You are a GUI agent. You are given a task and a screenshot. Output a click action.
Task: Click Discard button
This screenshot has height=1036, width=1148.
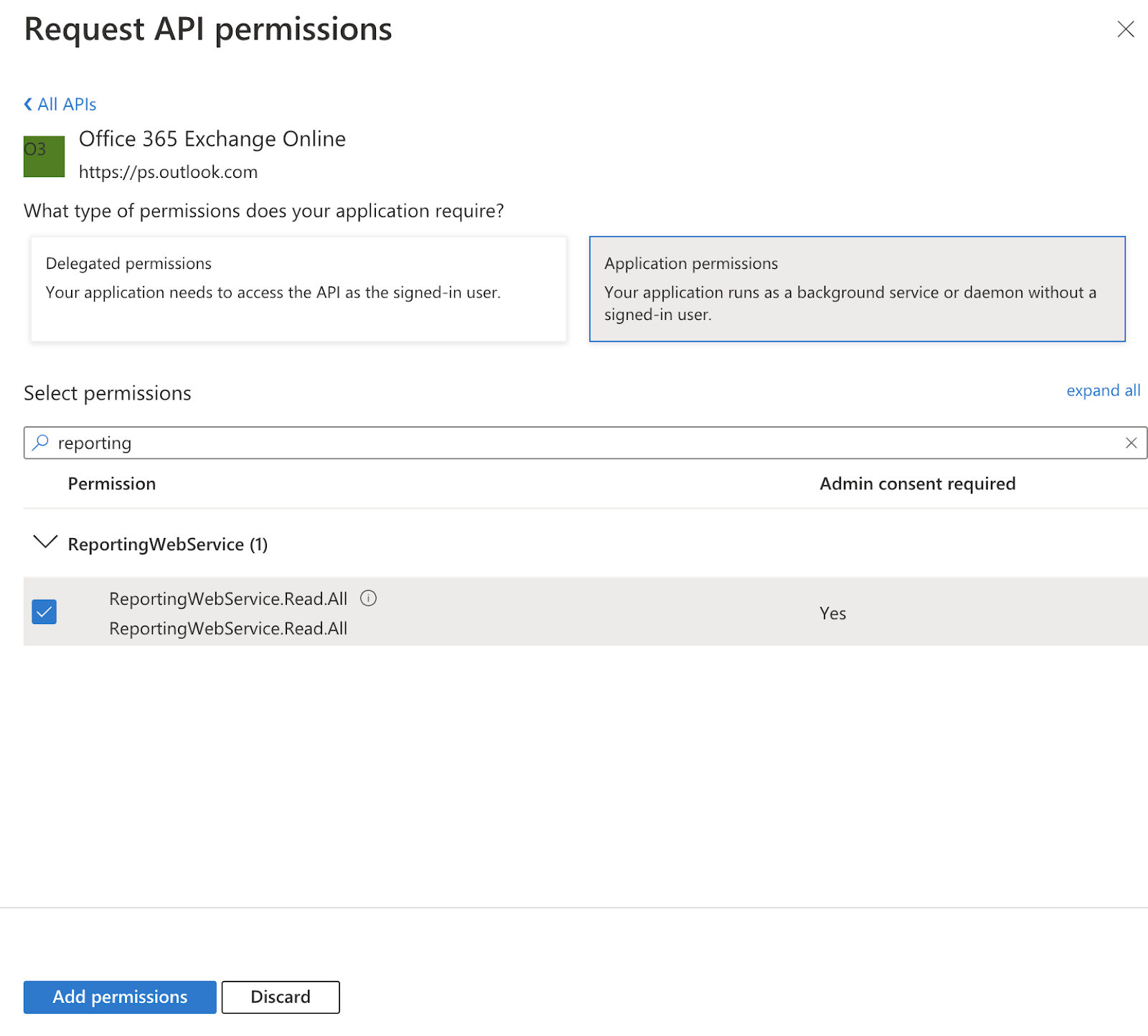coord(281,997)
